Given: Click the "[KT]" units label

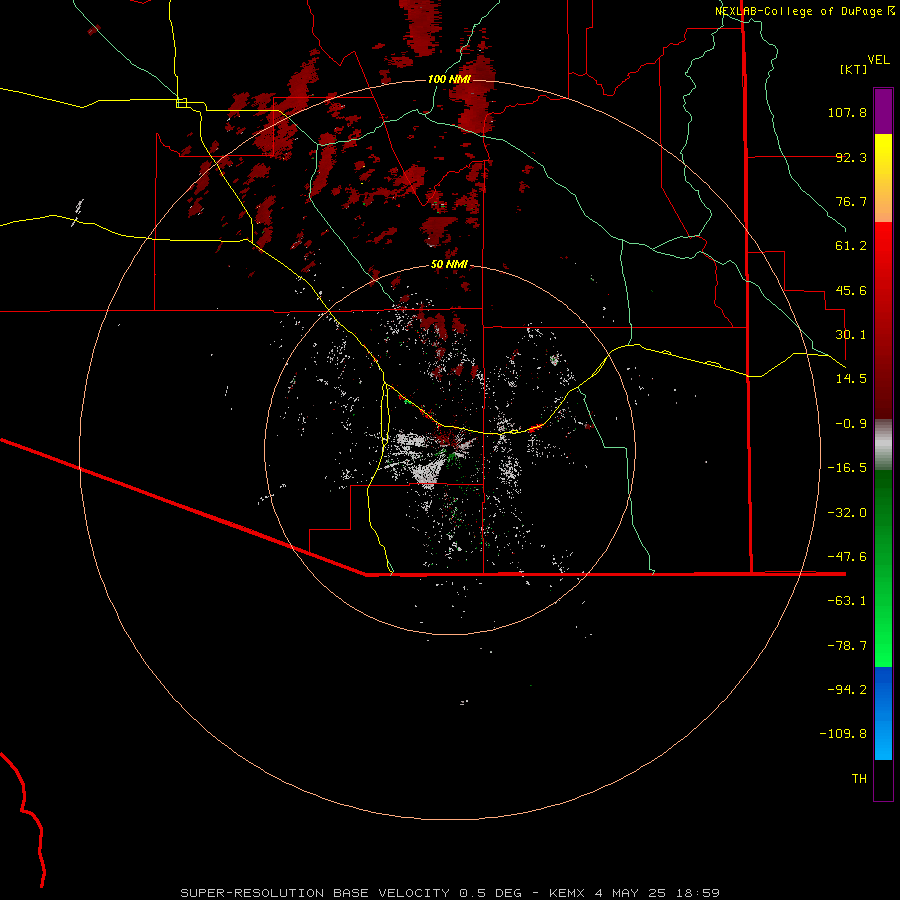Looking at the screenshot, I should 854,69.
